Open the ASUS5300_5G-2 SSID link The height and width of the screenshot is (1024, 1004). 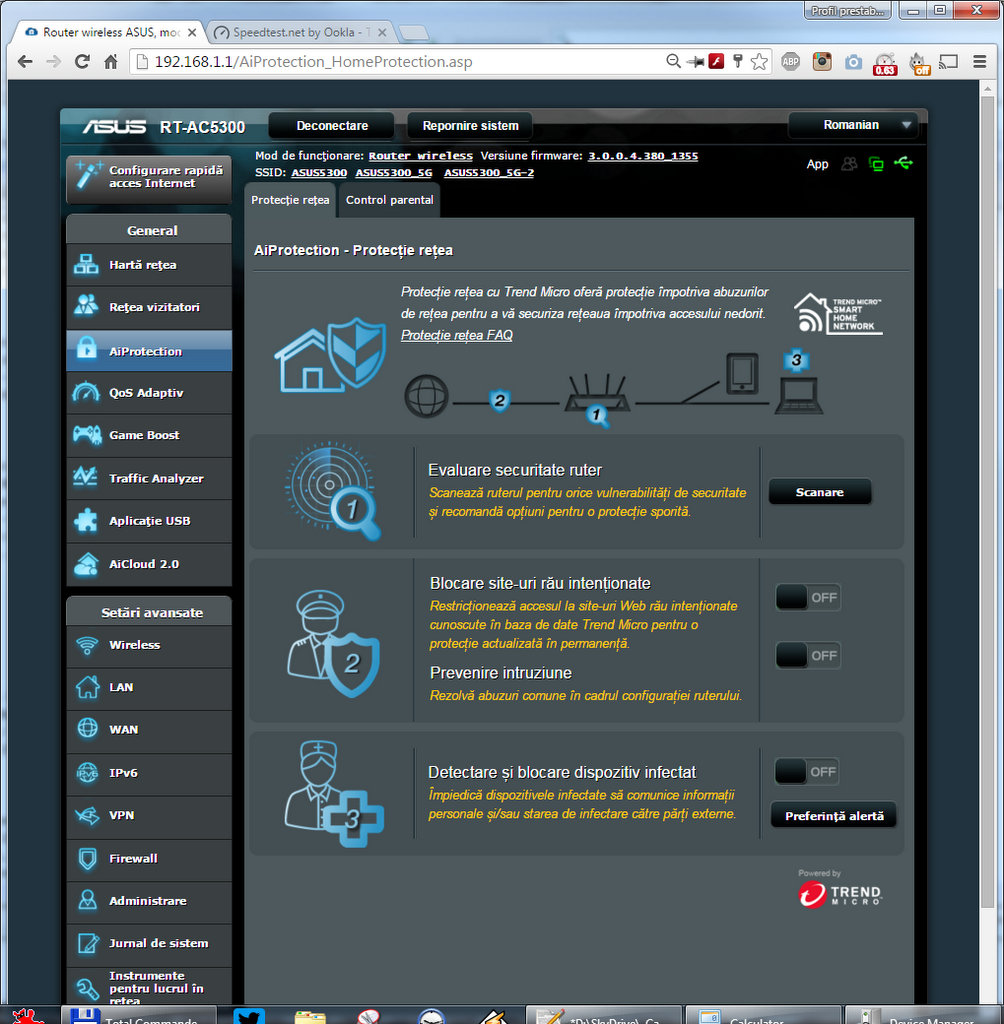tap(489, 172)
